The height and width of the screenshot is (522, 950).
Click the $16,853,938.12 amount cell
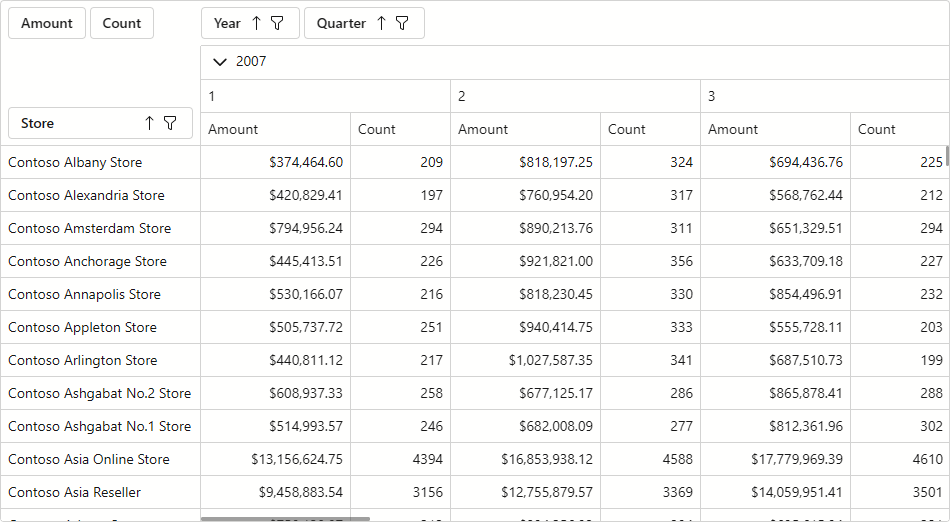(526, 459)
